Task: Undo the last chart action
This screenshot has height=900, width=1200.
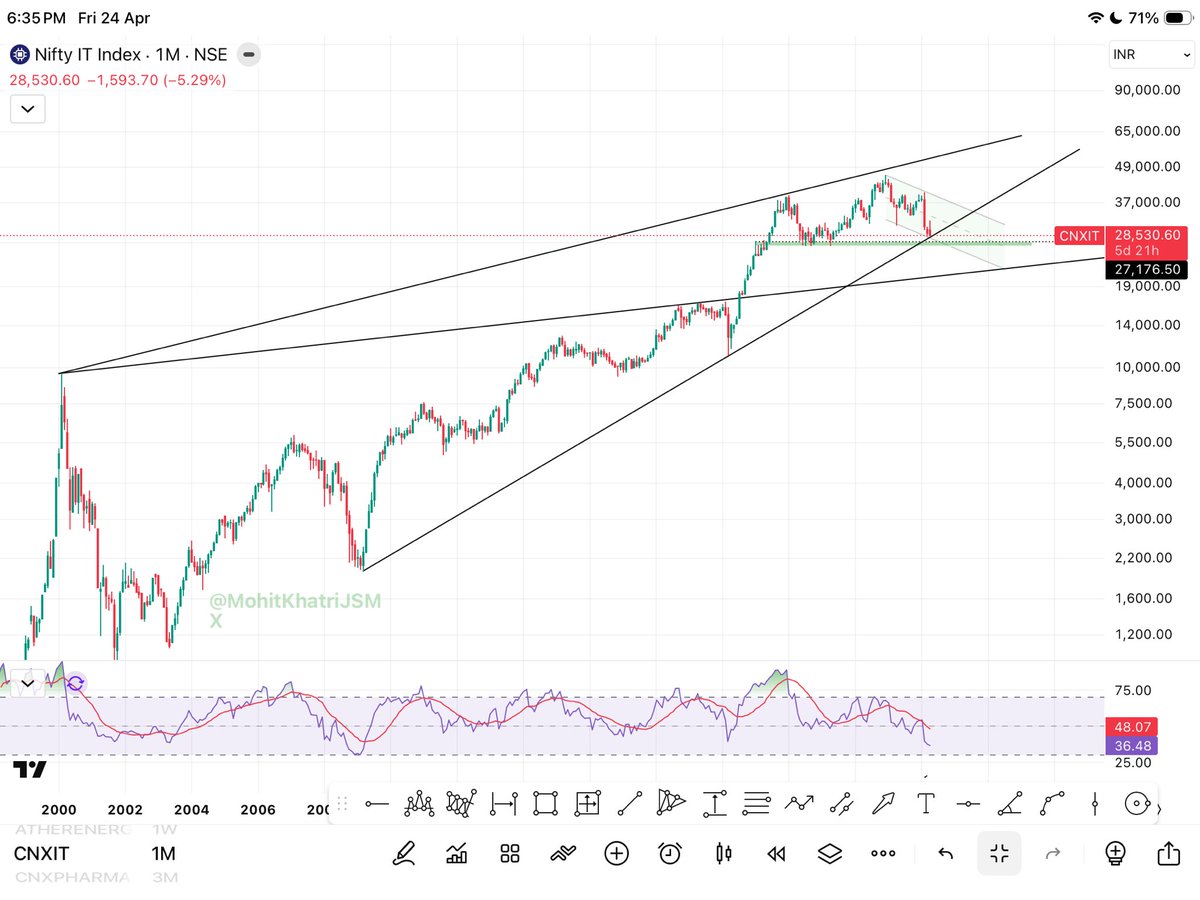Action: 945,853
